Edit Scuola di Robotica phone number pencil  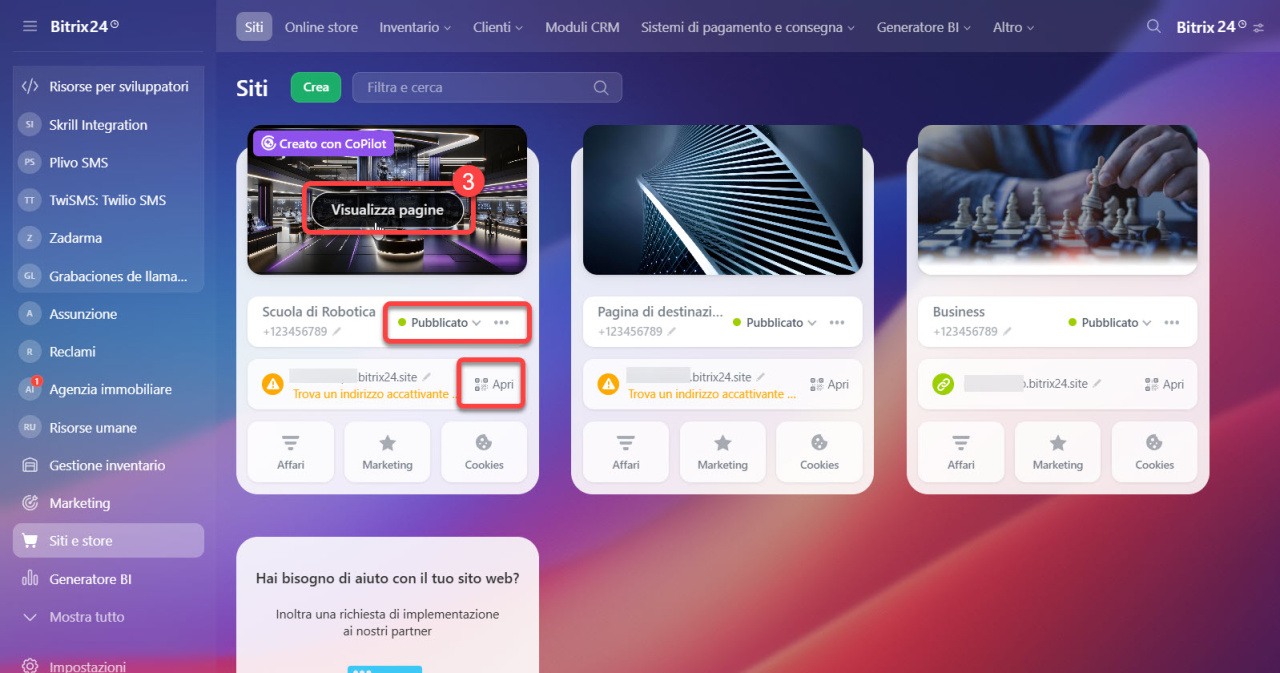point(337,331)
